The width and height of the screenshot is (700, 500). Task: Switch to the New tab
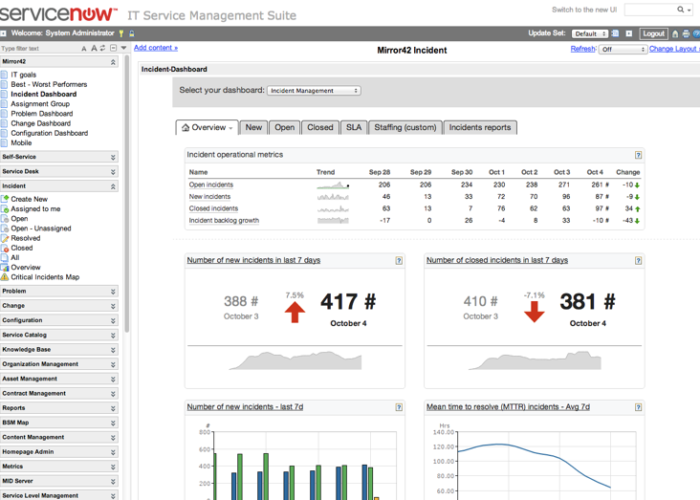click(x=254, y=128)
